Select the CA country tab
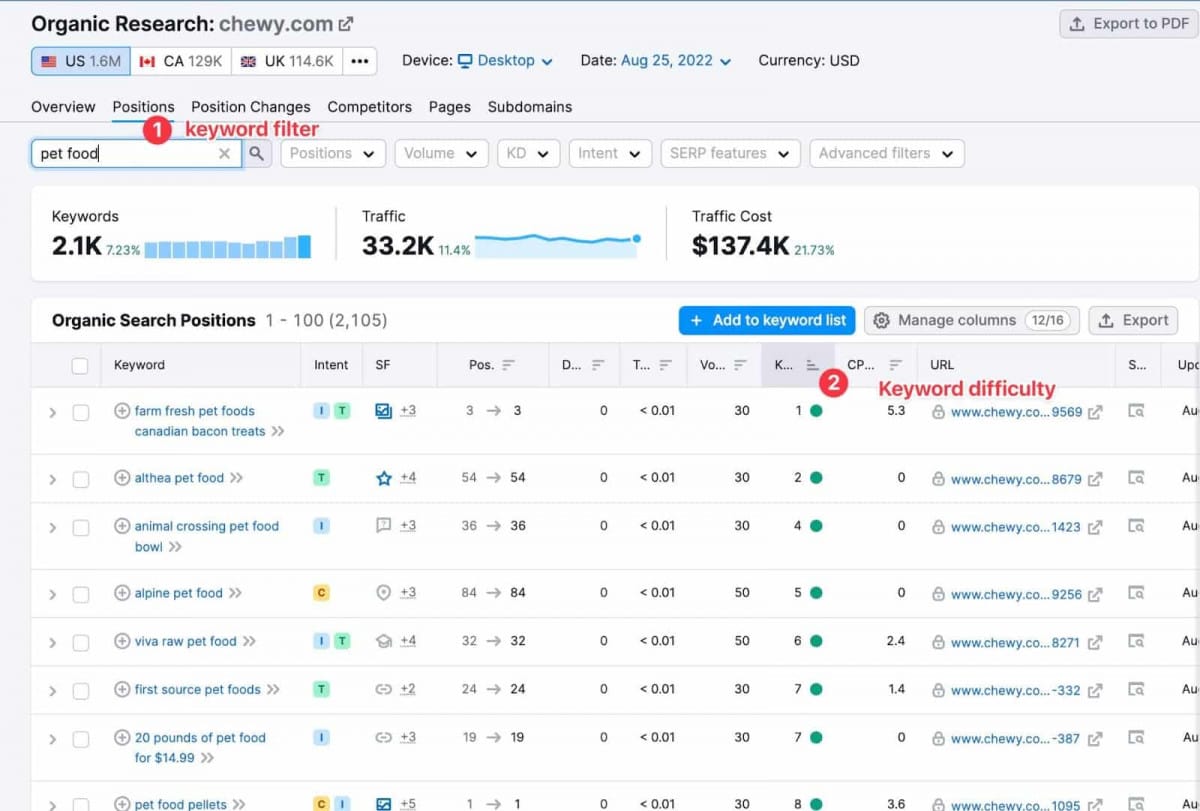This screenshot has width=1200, height=811. coord(181,60)
